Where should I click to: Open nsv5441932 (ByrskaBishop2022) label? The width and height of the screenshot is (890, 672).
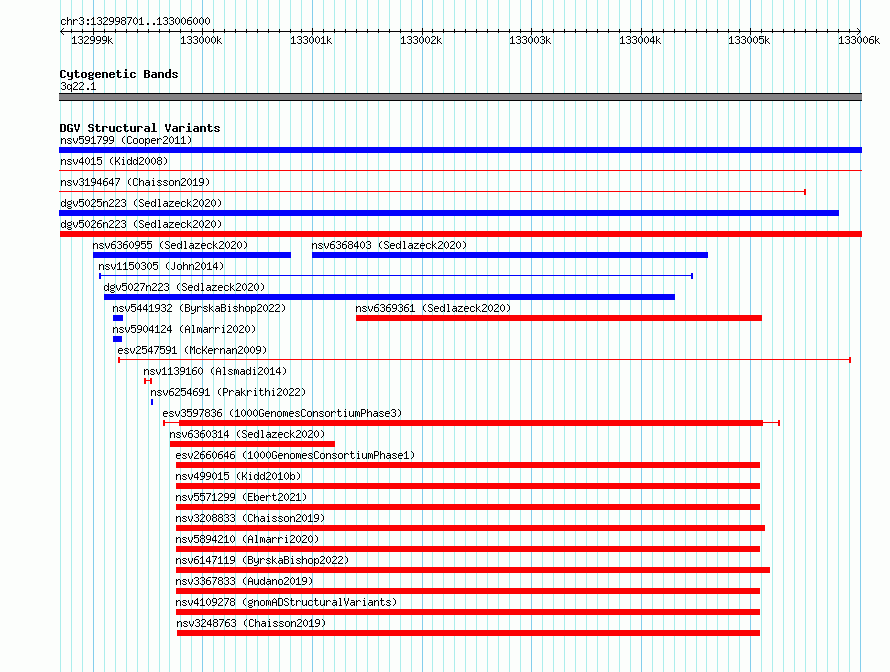[199, 308]
